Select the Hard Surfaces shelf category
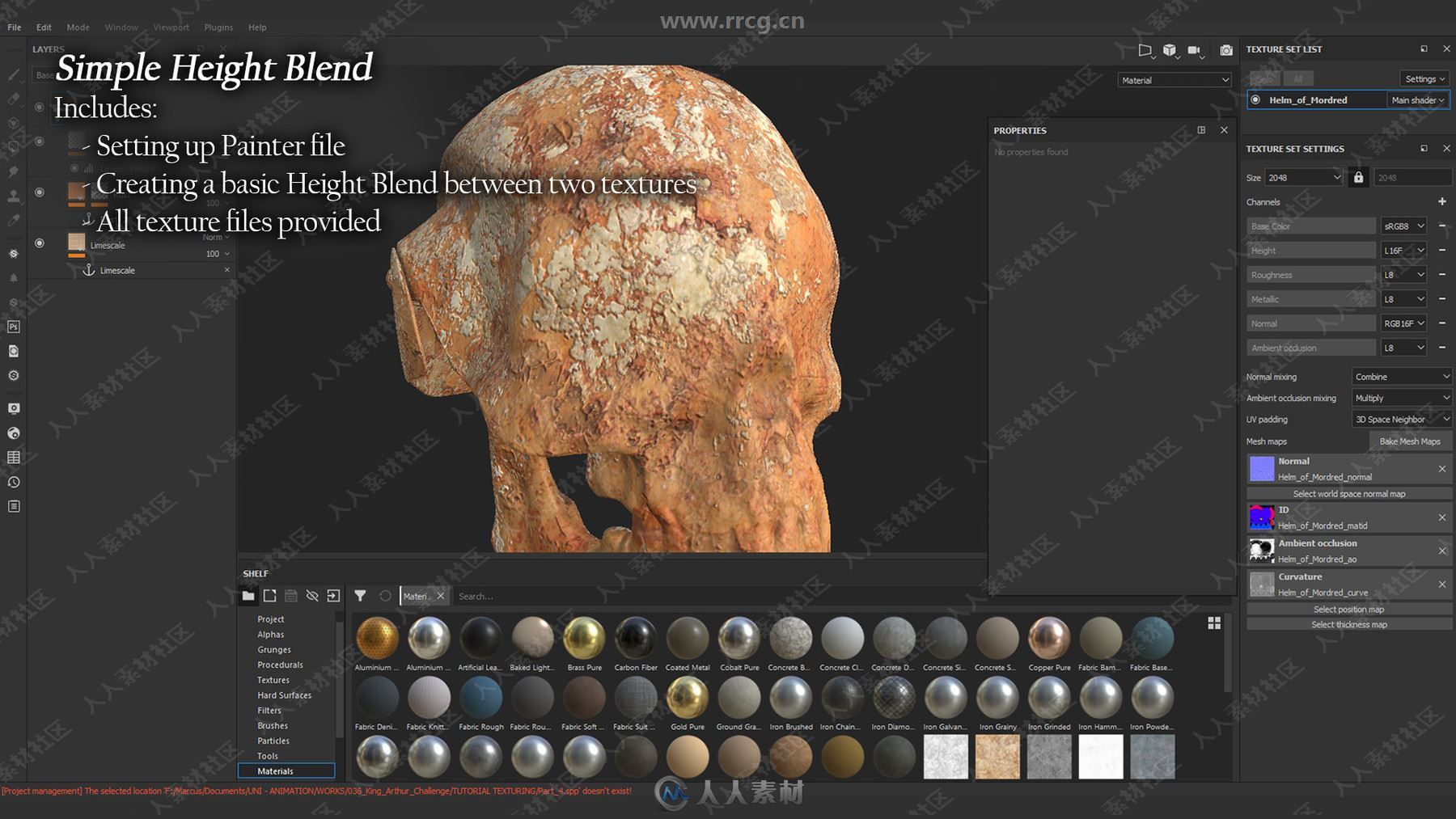The height and width of the screenshot is (819, 1456). (x=284, y=695)
